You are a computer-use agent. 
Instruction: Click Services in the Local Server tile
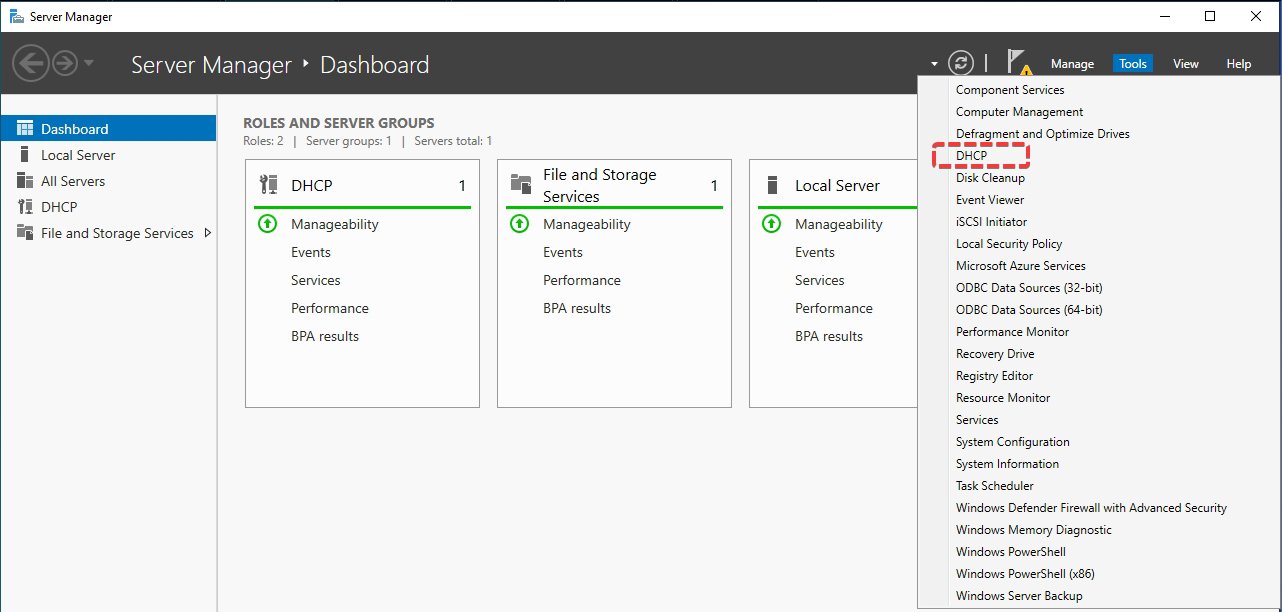(x=820, y=280)
